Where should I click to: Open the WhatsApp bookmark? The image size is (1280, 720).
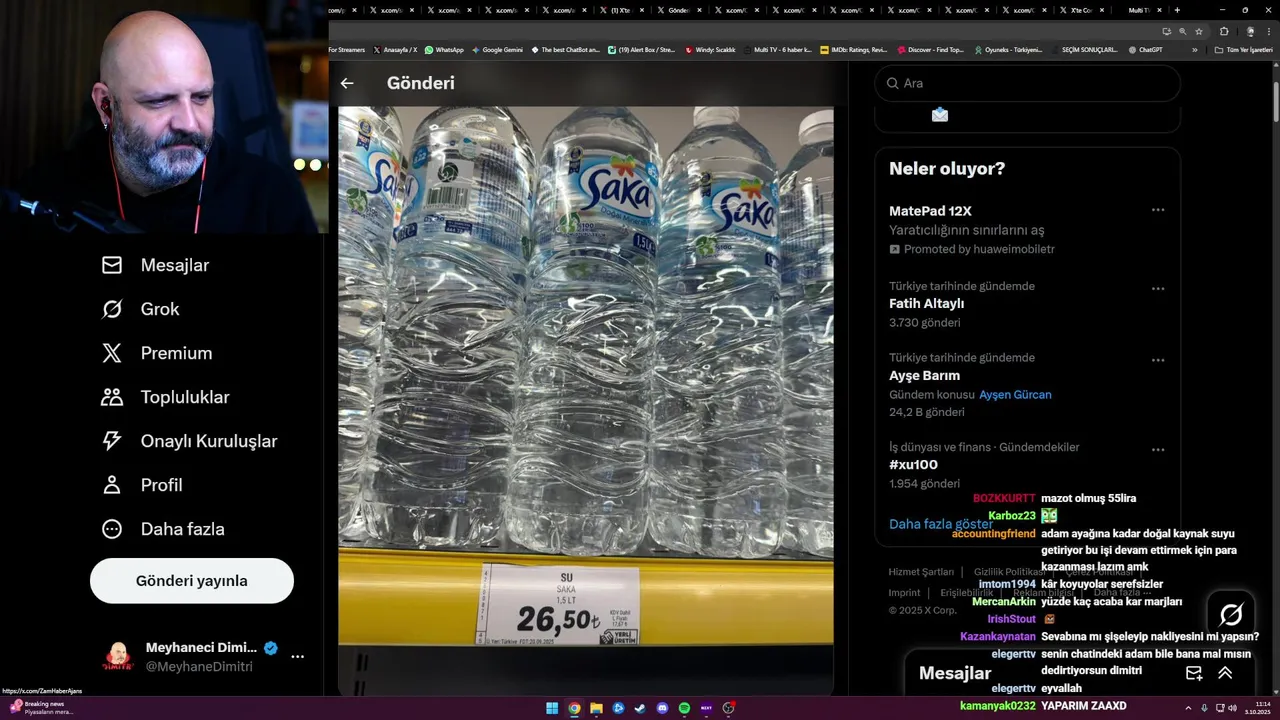[444, 49]
